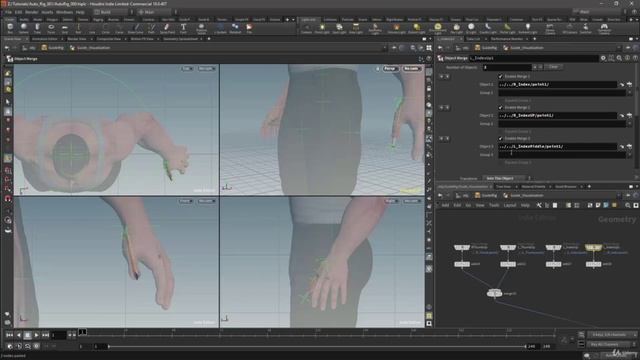
Task: Toggle Enable Merge 2 checkbox
Action: tap(500, 107)
